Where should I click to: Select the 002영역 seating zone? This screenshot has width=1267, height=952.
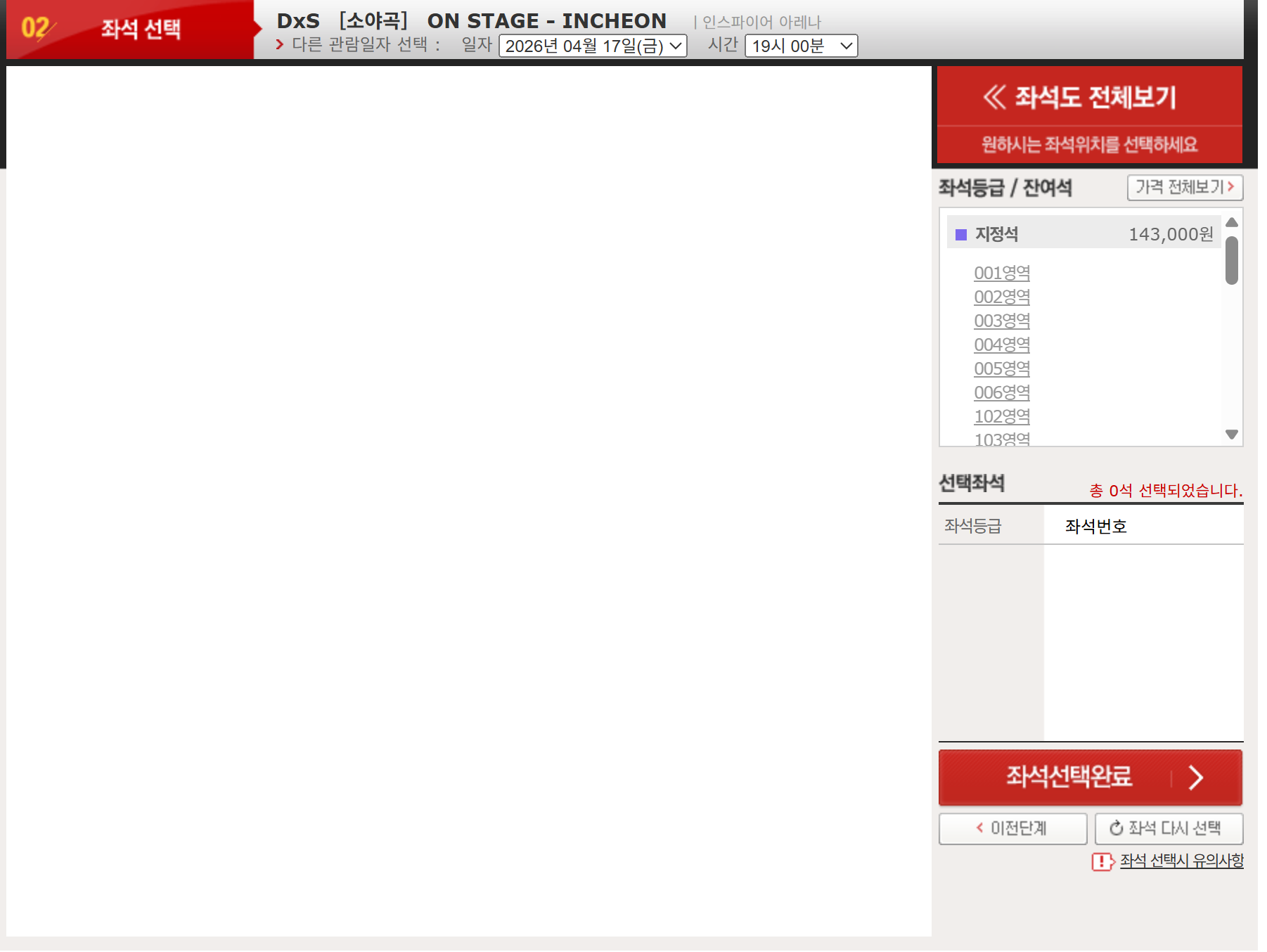click(x=1002, y=297)
